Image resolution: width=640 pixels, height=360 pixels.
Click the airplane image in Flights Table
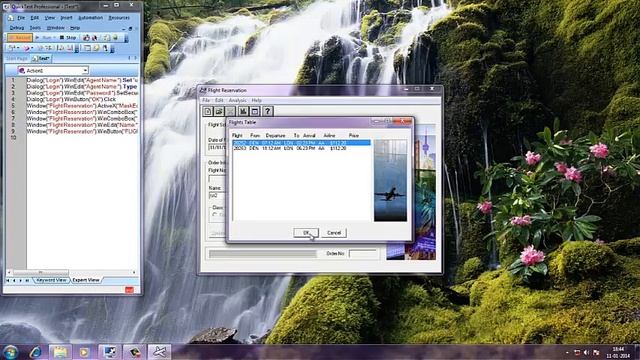point(390,180)
